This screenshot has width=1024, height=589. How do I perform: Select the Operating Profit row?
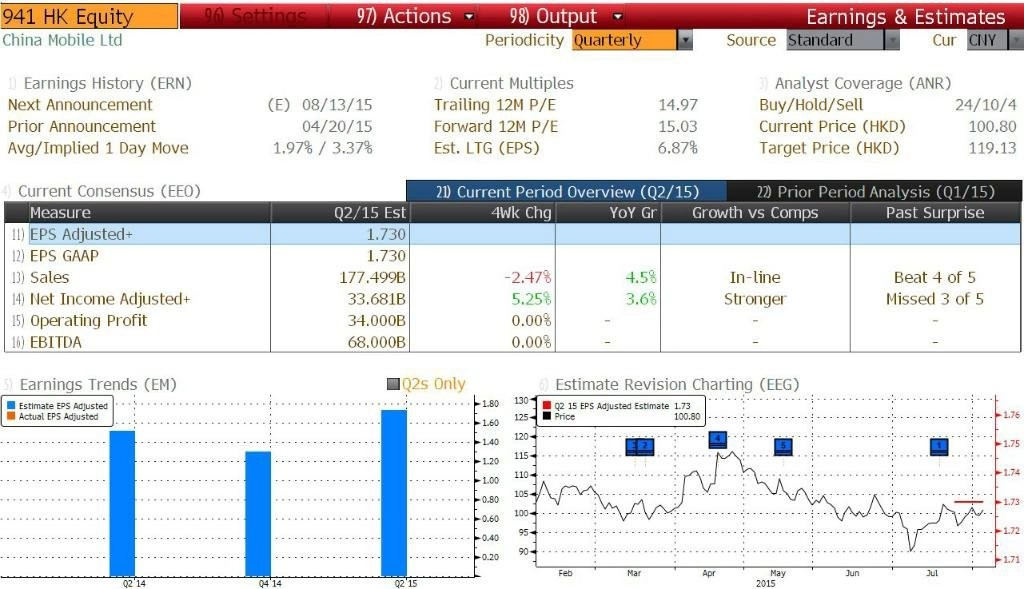tap(513, 321)
